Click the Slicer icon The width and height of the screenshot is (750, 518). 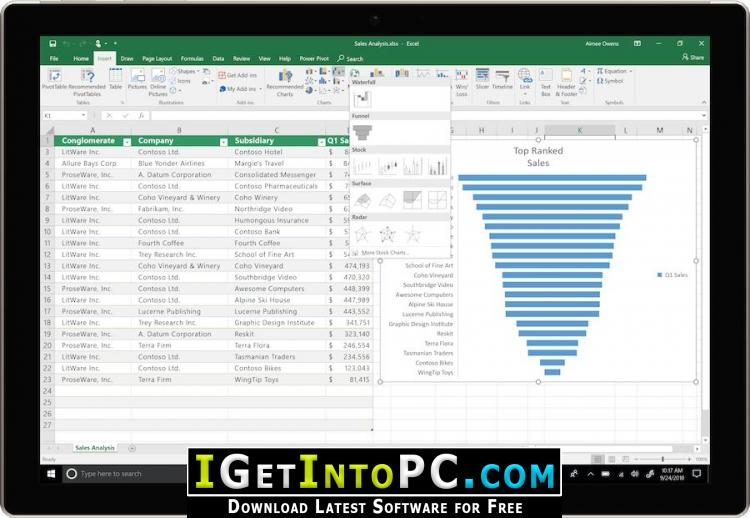(482, 79)
